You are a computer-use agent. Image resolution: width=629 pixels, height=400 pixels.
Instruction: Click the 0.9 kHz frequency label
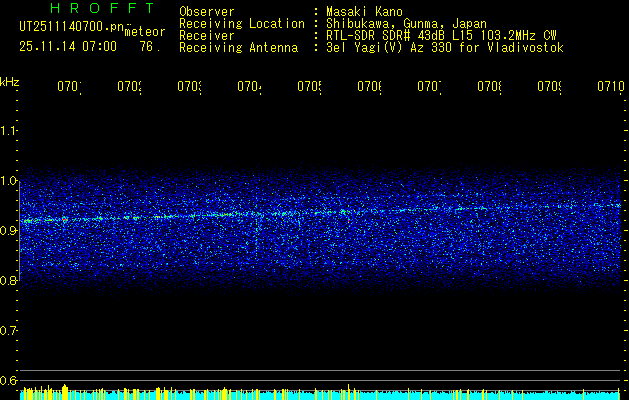pos(8,230)
